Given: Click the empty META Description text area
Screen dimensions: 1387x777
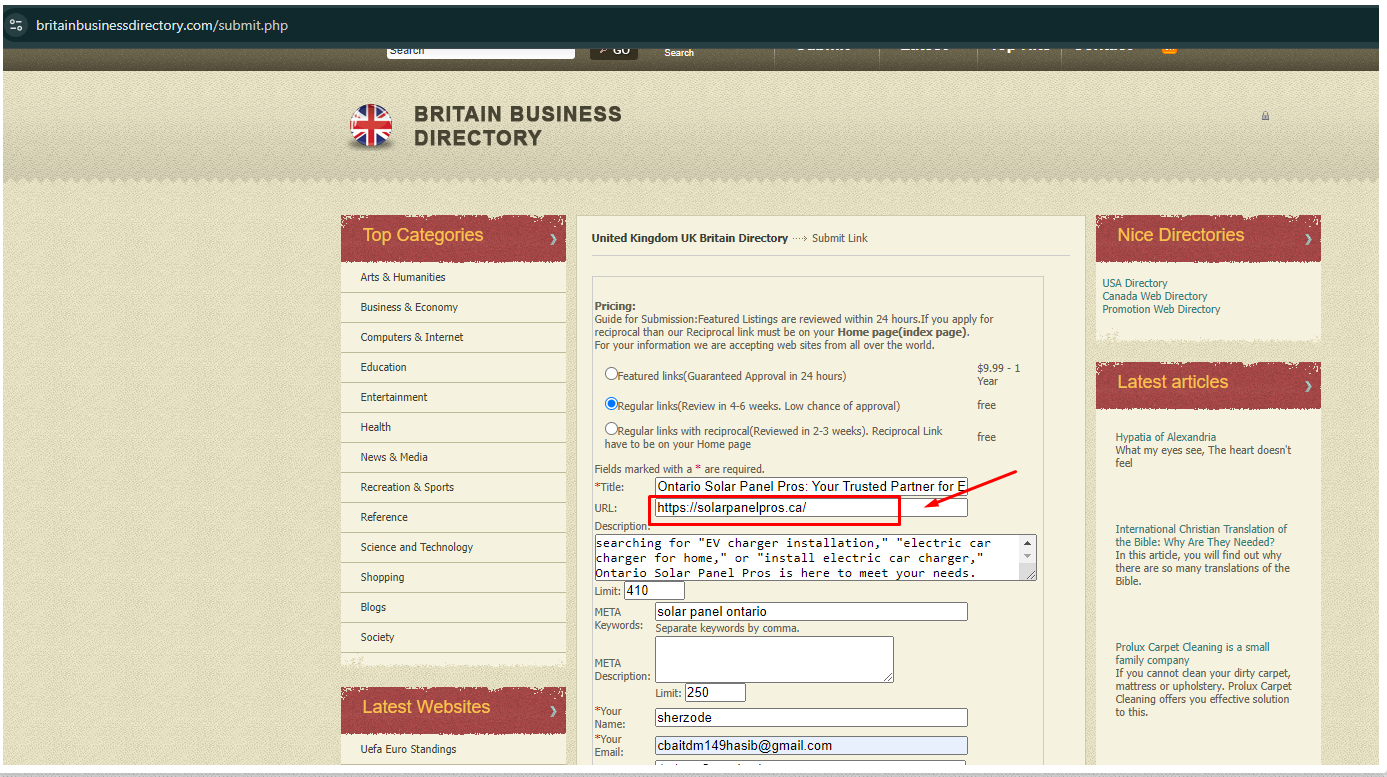Looking at the screenshot, I should pyautogui.click(x=774, y=659).
